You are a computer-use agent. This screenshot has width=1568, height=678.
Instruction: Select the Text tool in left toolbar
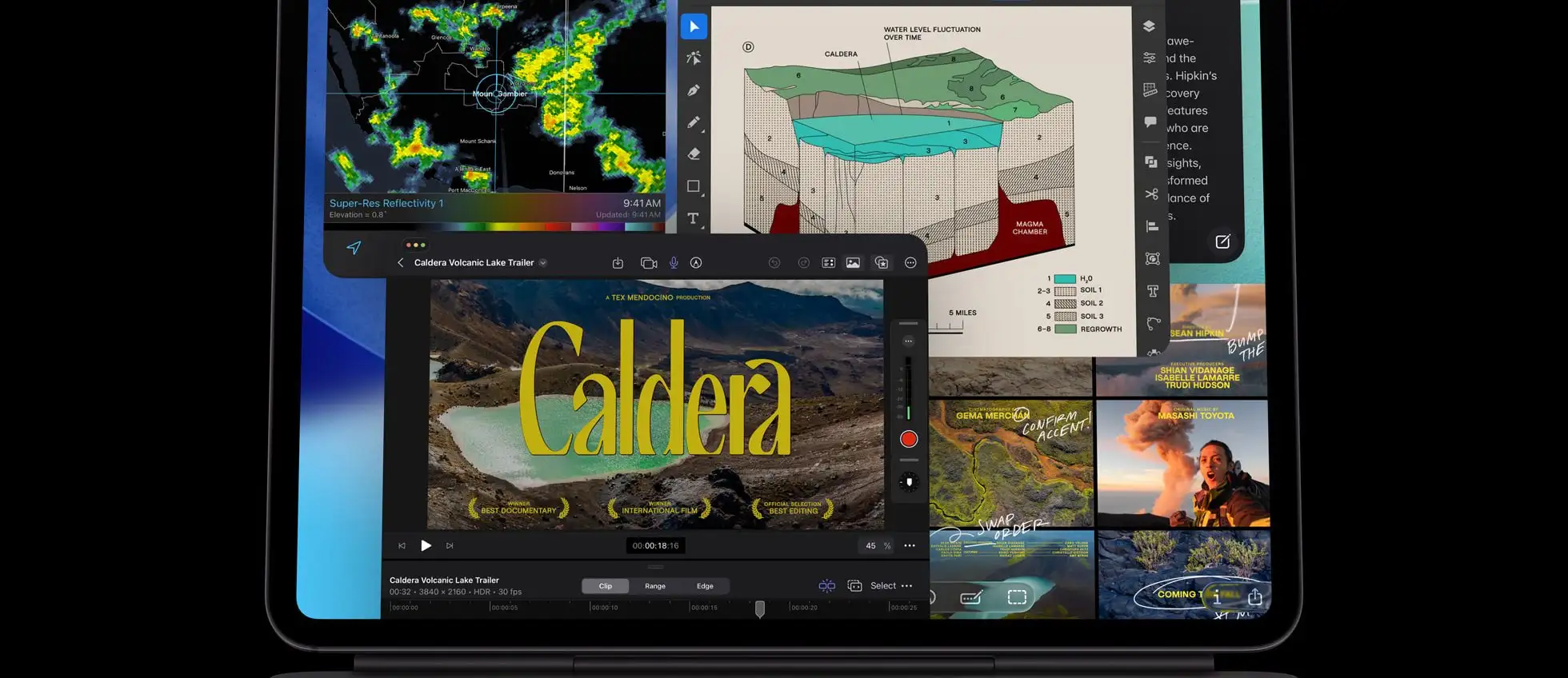click(694, 218)
